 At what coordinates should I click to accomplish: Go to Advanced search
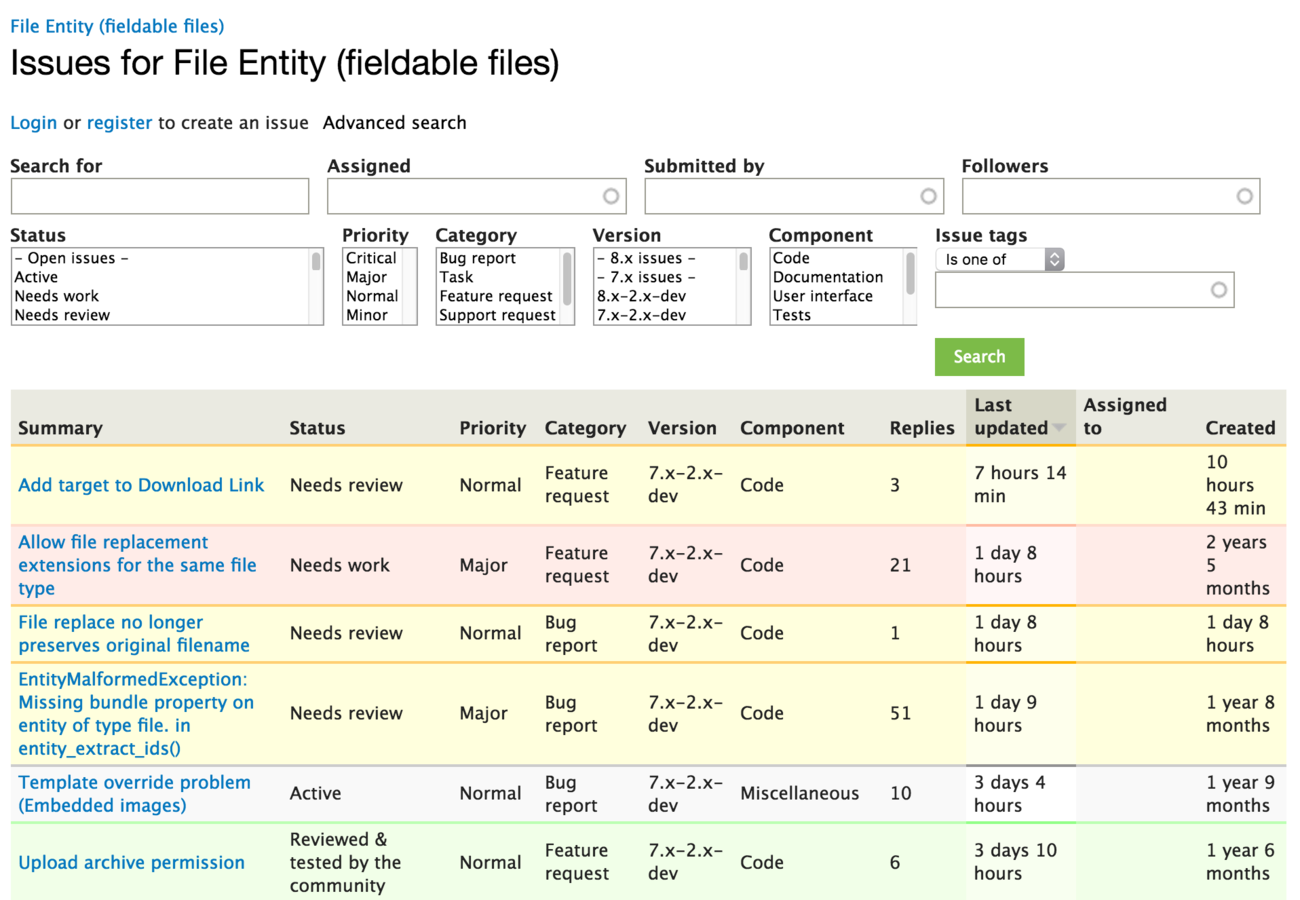[394, 123]
